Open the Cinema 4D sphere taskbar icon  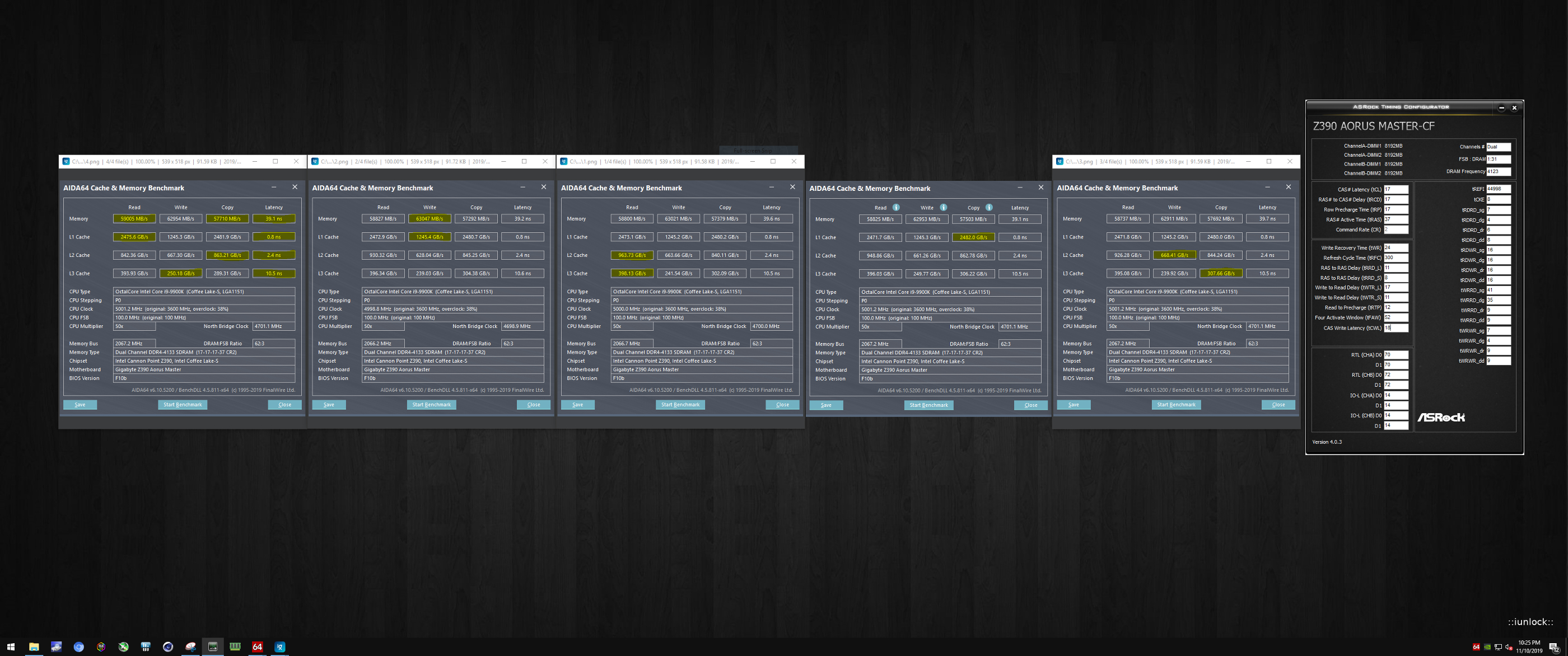(168, 647)
